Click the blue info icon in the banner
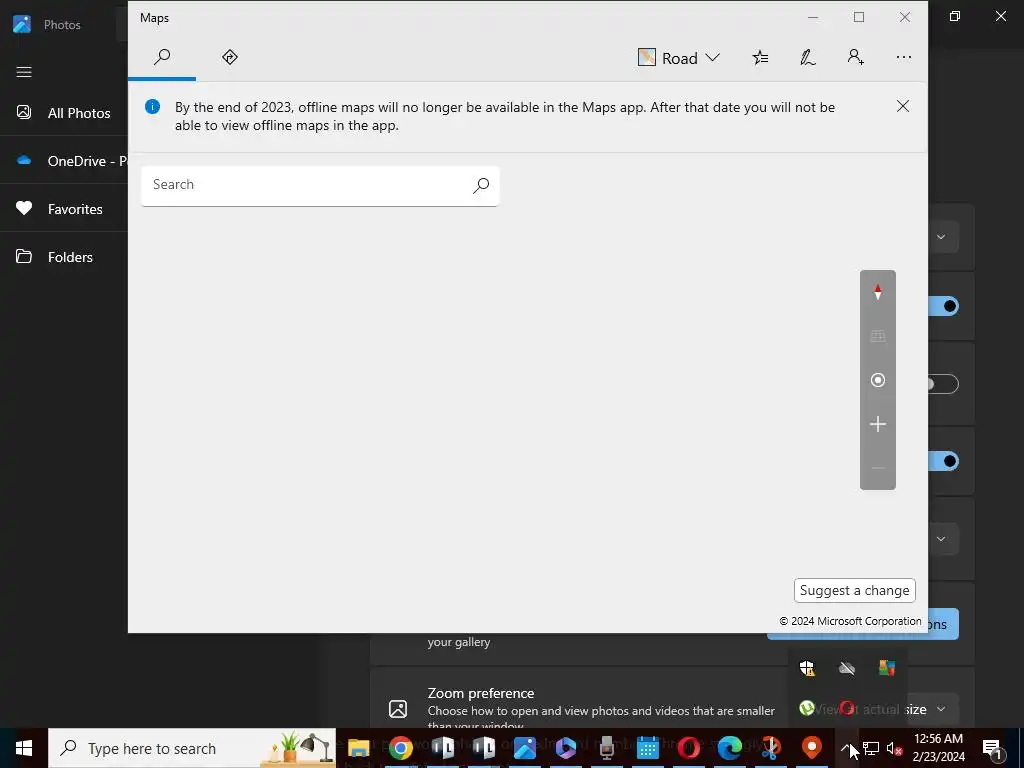This screenshot has width=1024, height=768. [x=152, y=106]
